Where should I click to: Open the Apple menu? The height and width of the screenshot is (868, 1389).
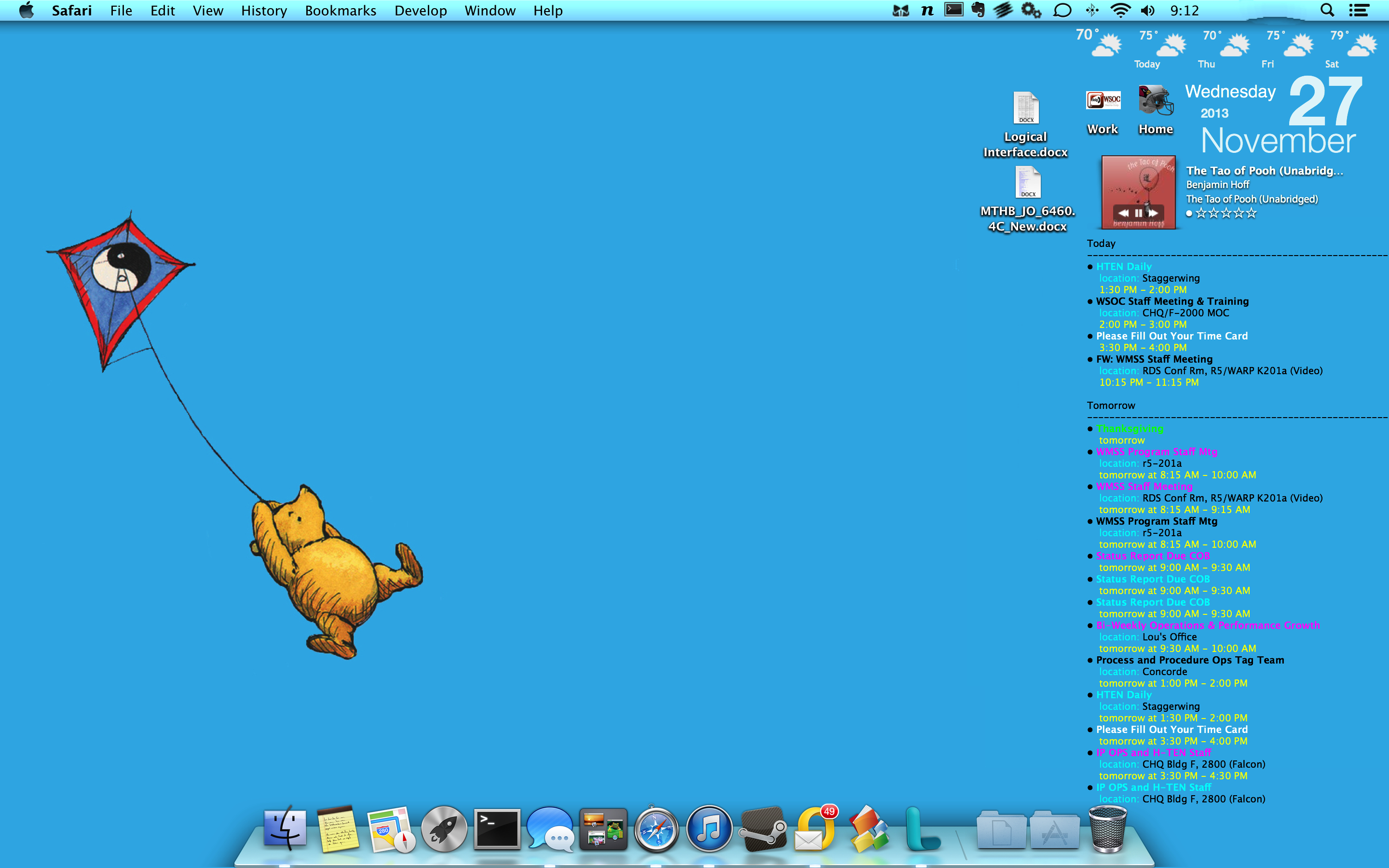pos(27,10)
